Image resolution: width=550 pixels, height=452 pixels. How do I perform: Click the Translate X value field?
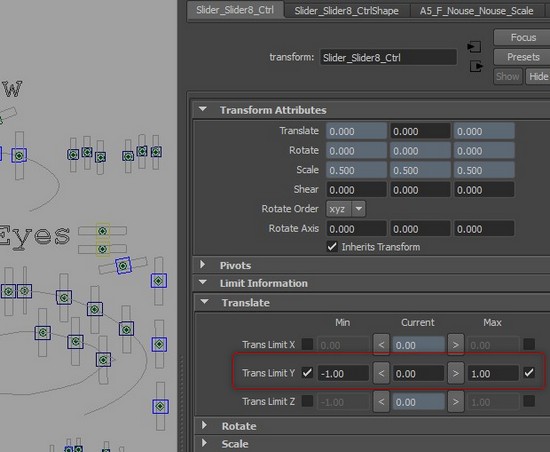coord(356,131)
